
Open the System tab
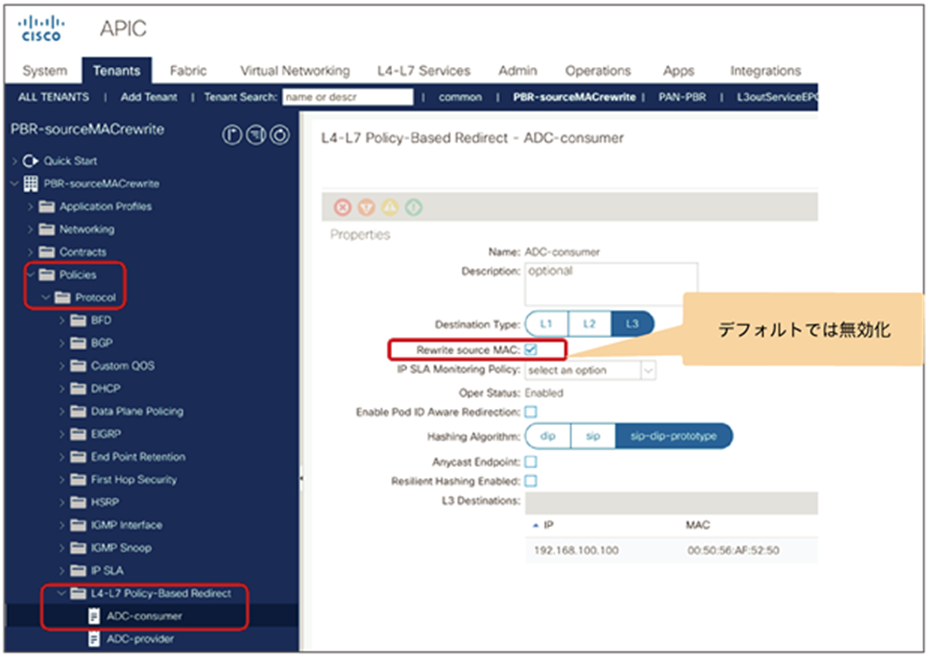coord(44,70)
